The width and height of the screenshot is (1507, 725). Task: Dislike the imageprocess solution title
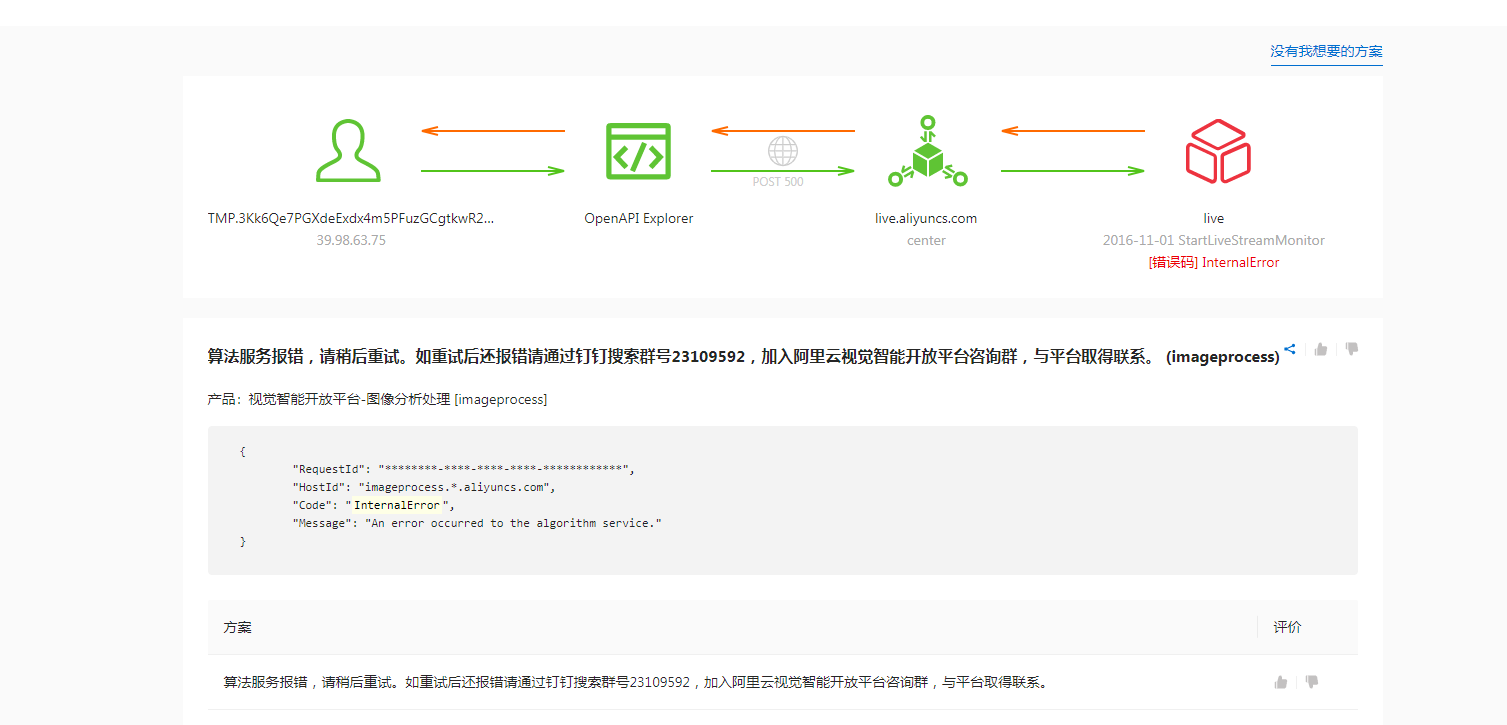(x=1352, y=349)
